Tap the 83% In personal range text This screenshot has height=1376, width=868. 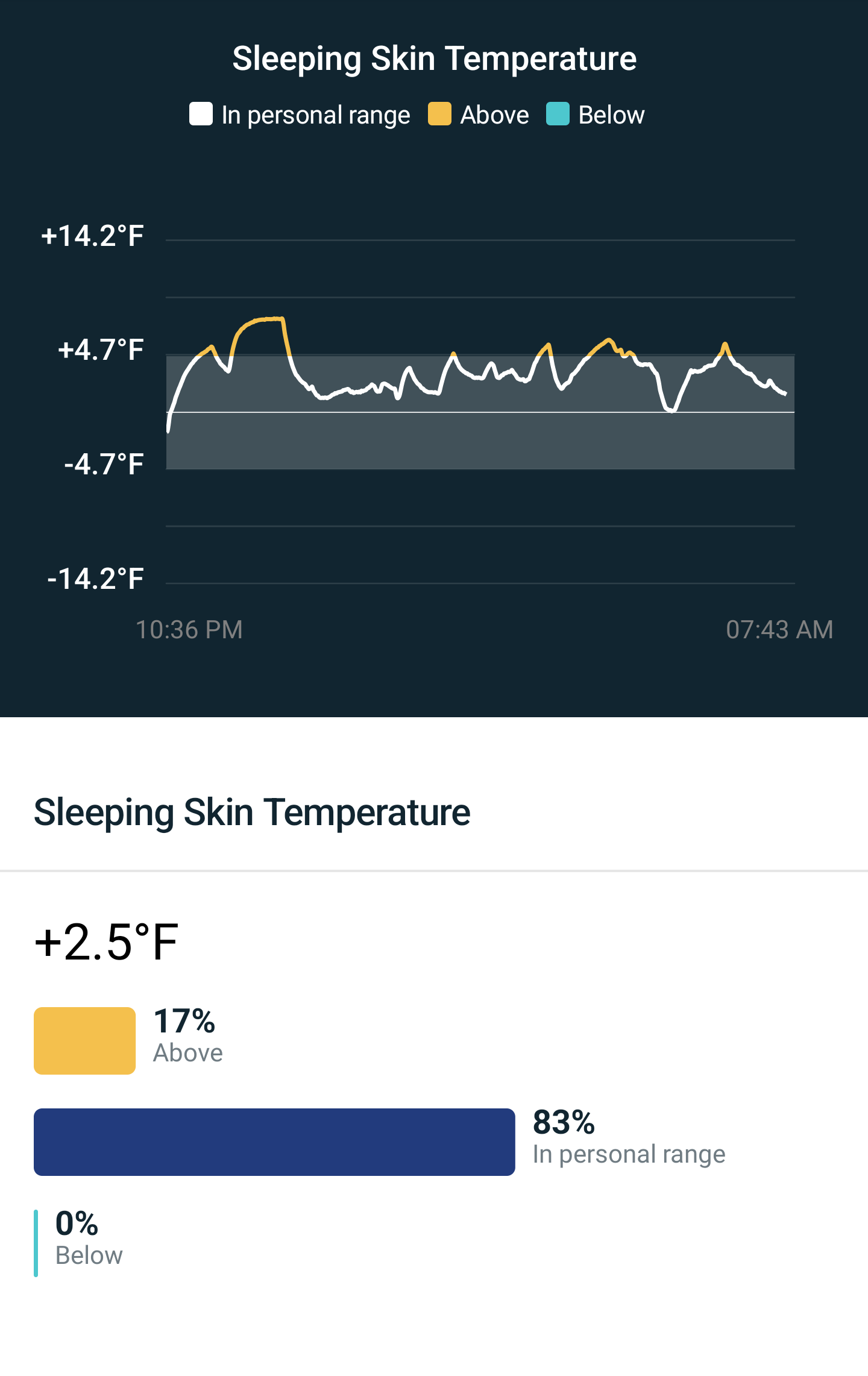tap(629, 1138)
